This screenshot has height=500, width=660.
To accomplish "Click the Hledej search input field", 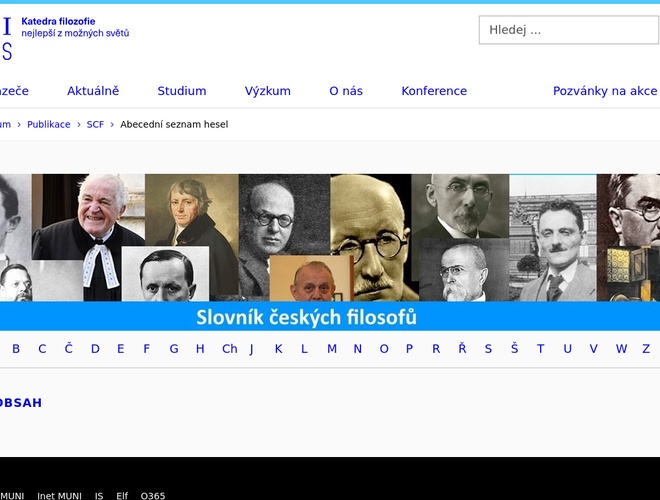I will click(568, 30).
